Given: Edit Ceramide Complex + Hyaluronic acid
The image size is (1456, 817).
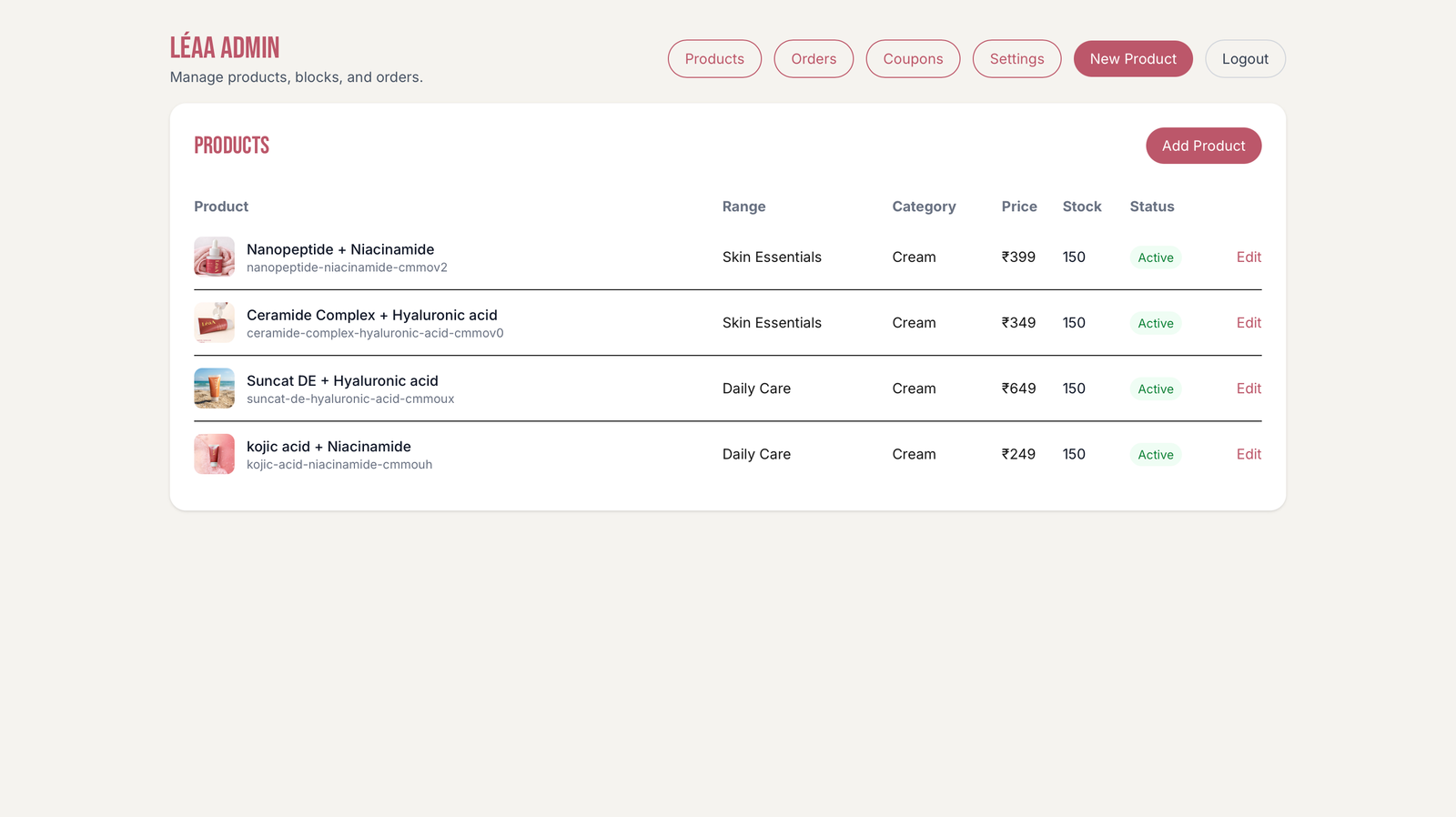Looking at the screenshot, I should pyautogui.click(x=1249, y=323).
